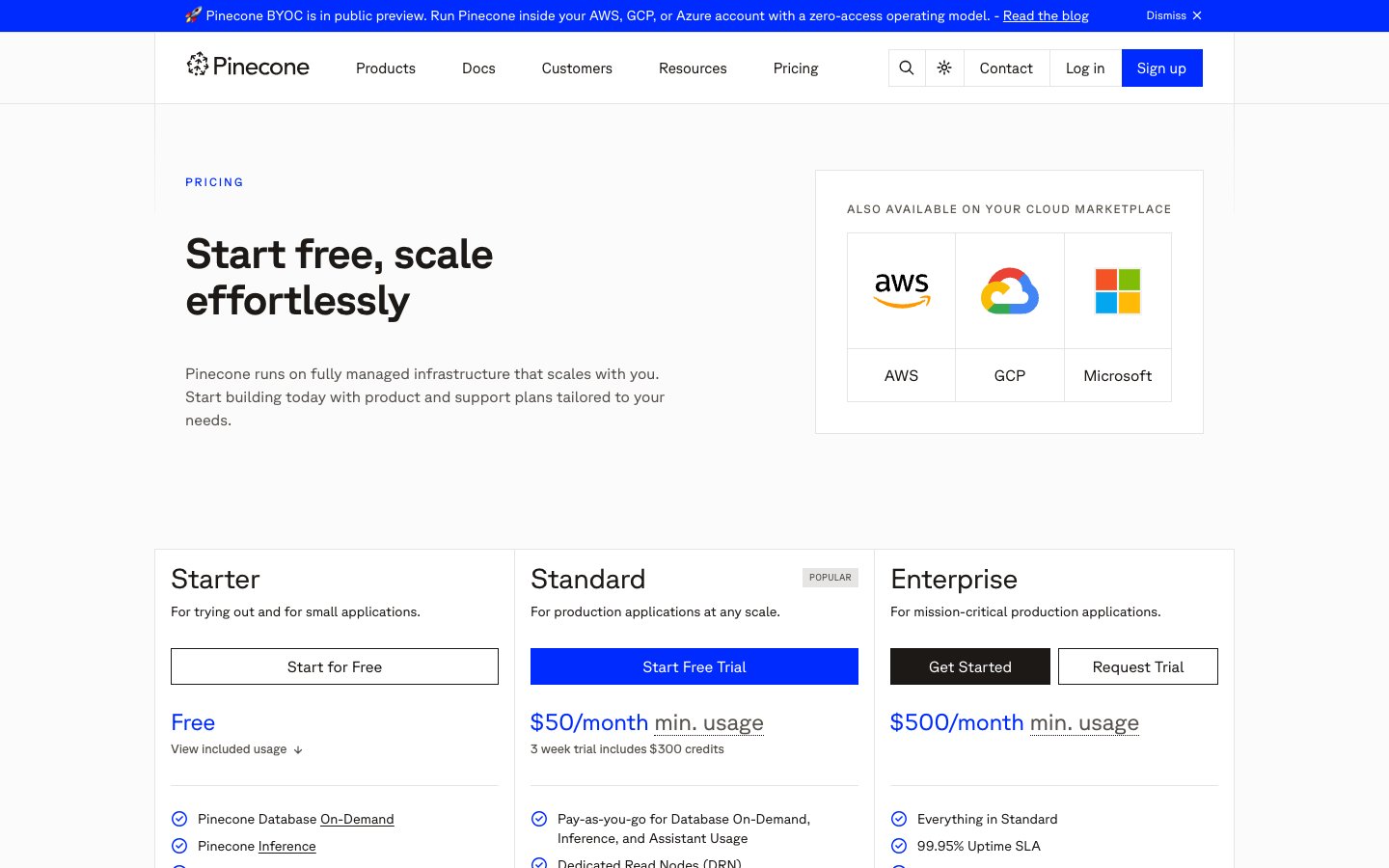Open the Products menu

[386, 68]
